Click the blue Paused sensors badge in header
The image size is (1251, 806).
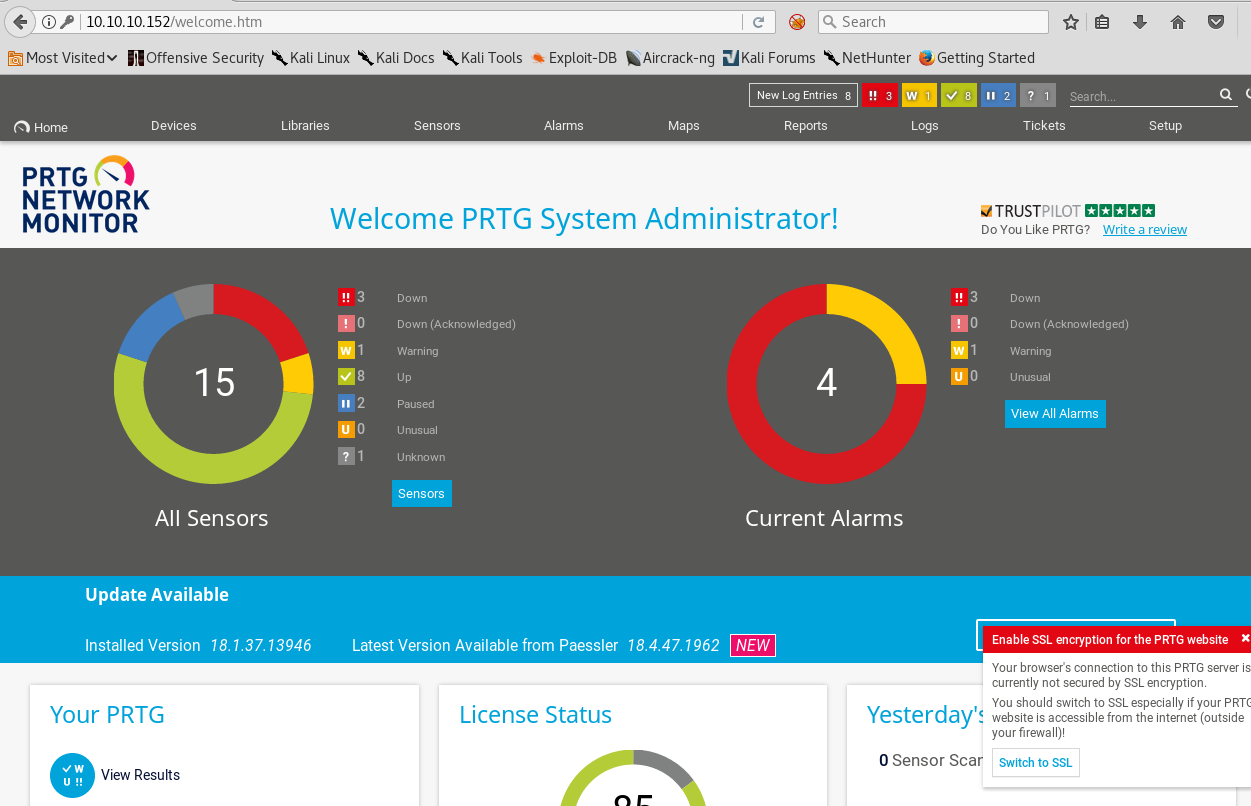pos(998,96)
